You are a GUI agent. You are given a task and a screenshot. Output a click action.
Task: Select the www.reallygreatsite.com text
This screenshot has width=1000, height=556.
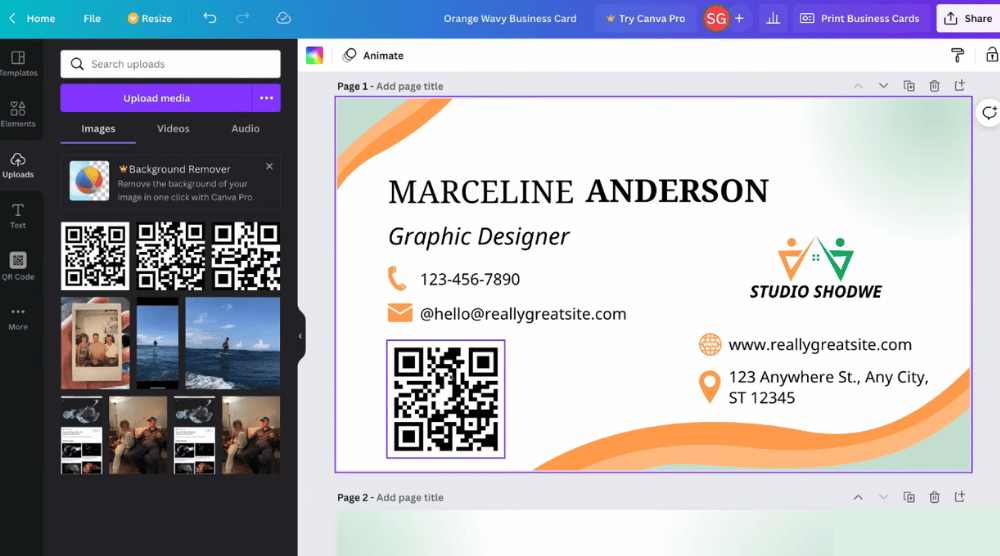pyautogui.click(x=820, y=344)
